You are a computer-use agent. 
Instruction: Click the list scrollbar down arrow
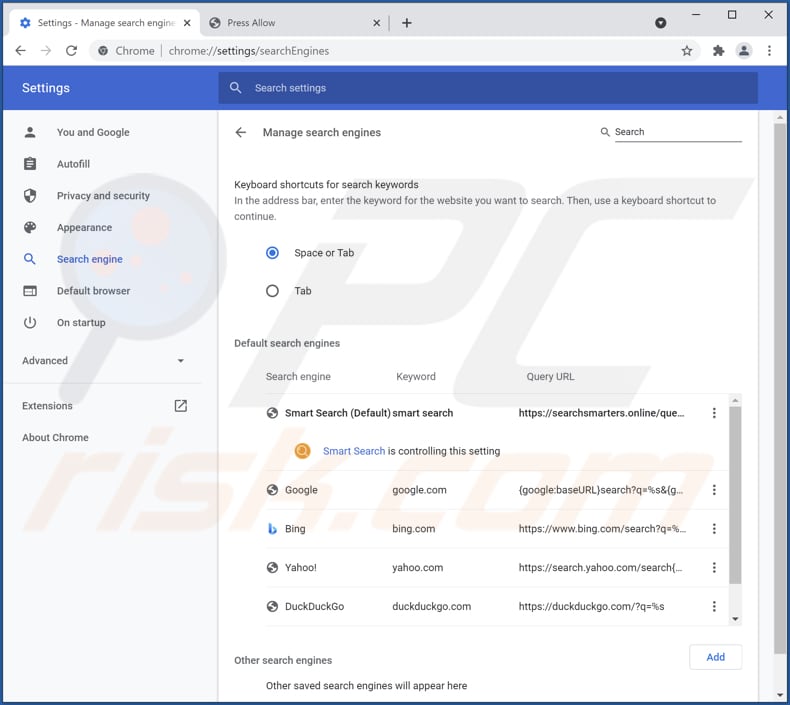pos(735,619)
